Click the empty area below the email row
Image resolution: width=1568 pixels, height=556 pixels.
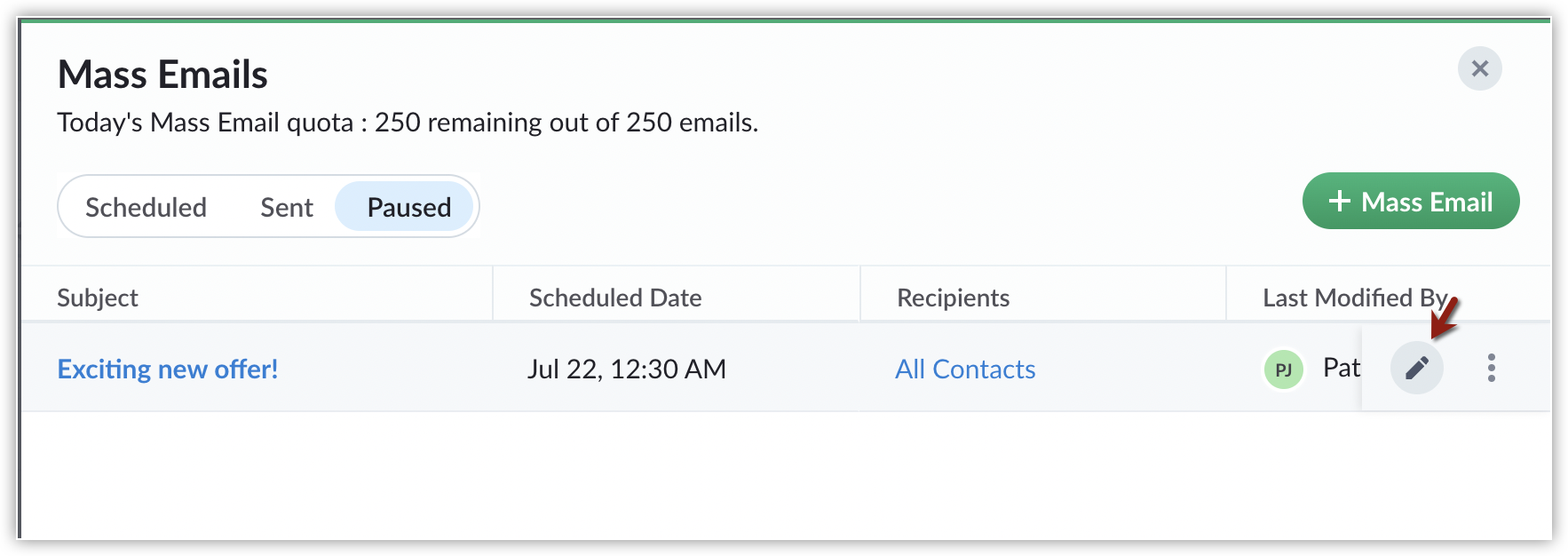(786, 475)
